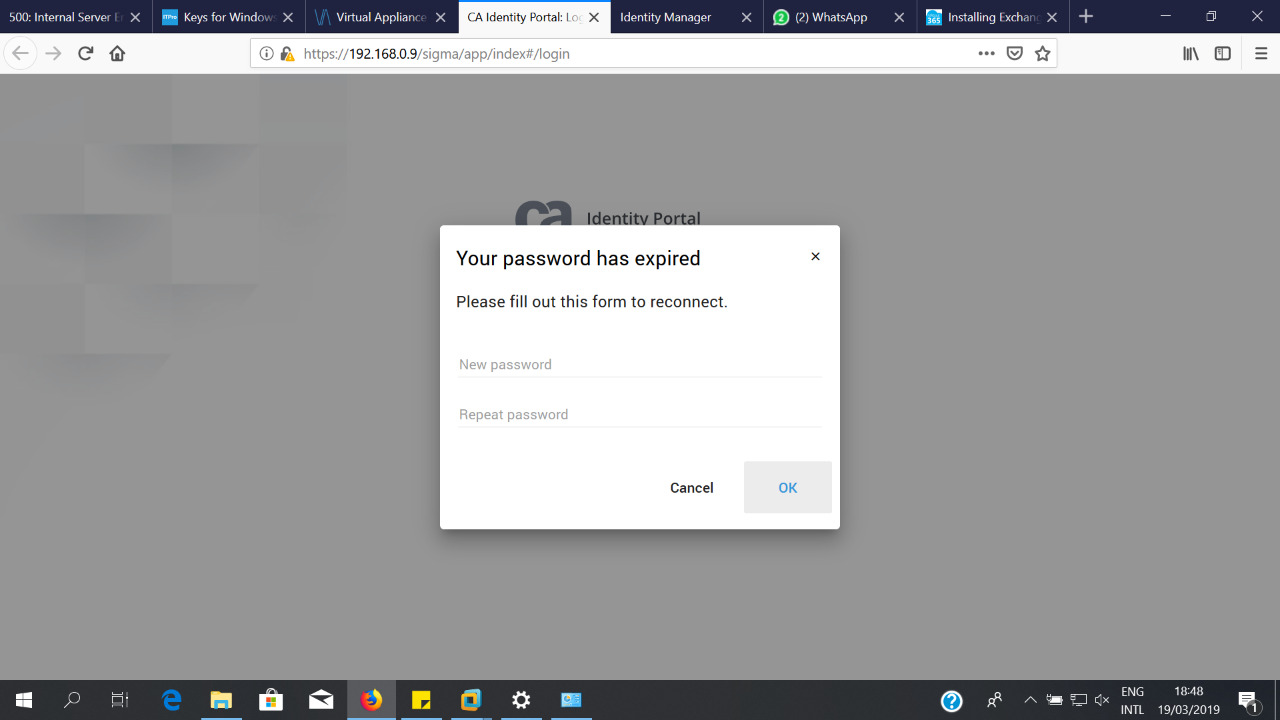
Task: Save the page to Pocket
Action: point(1014,54)
